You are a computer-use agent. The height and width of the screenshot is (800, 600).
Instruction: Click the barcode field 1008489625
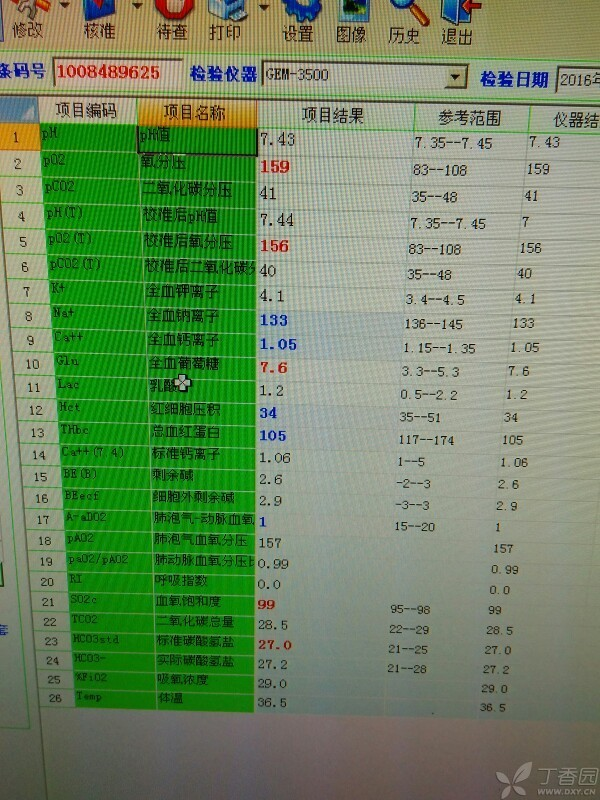(117, 72)
